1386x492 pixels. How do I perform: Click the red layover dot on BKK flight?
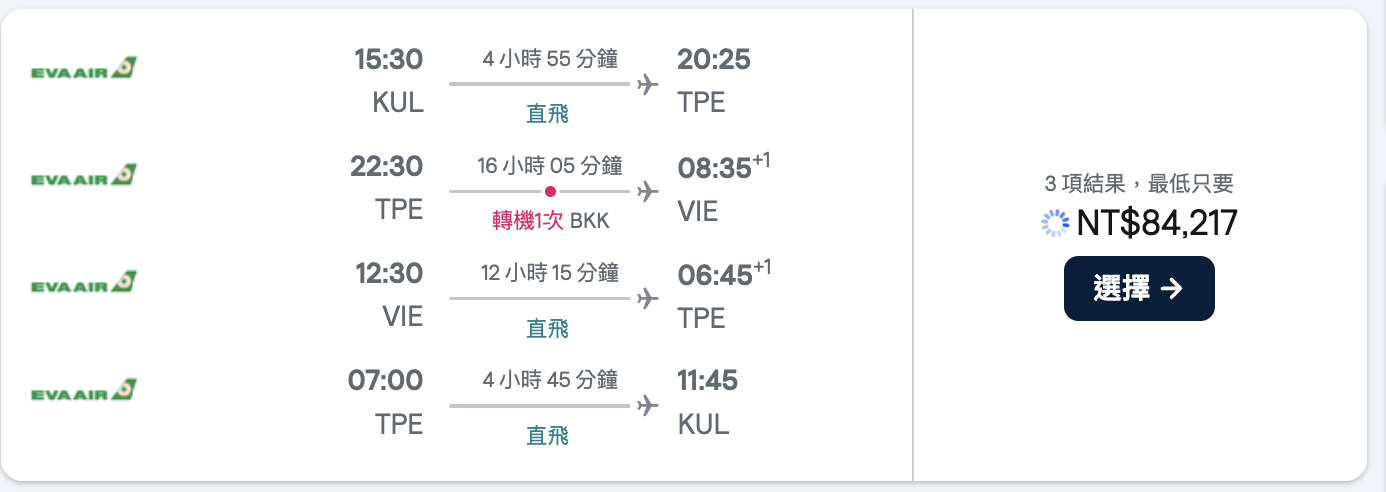(550, 191)
